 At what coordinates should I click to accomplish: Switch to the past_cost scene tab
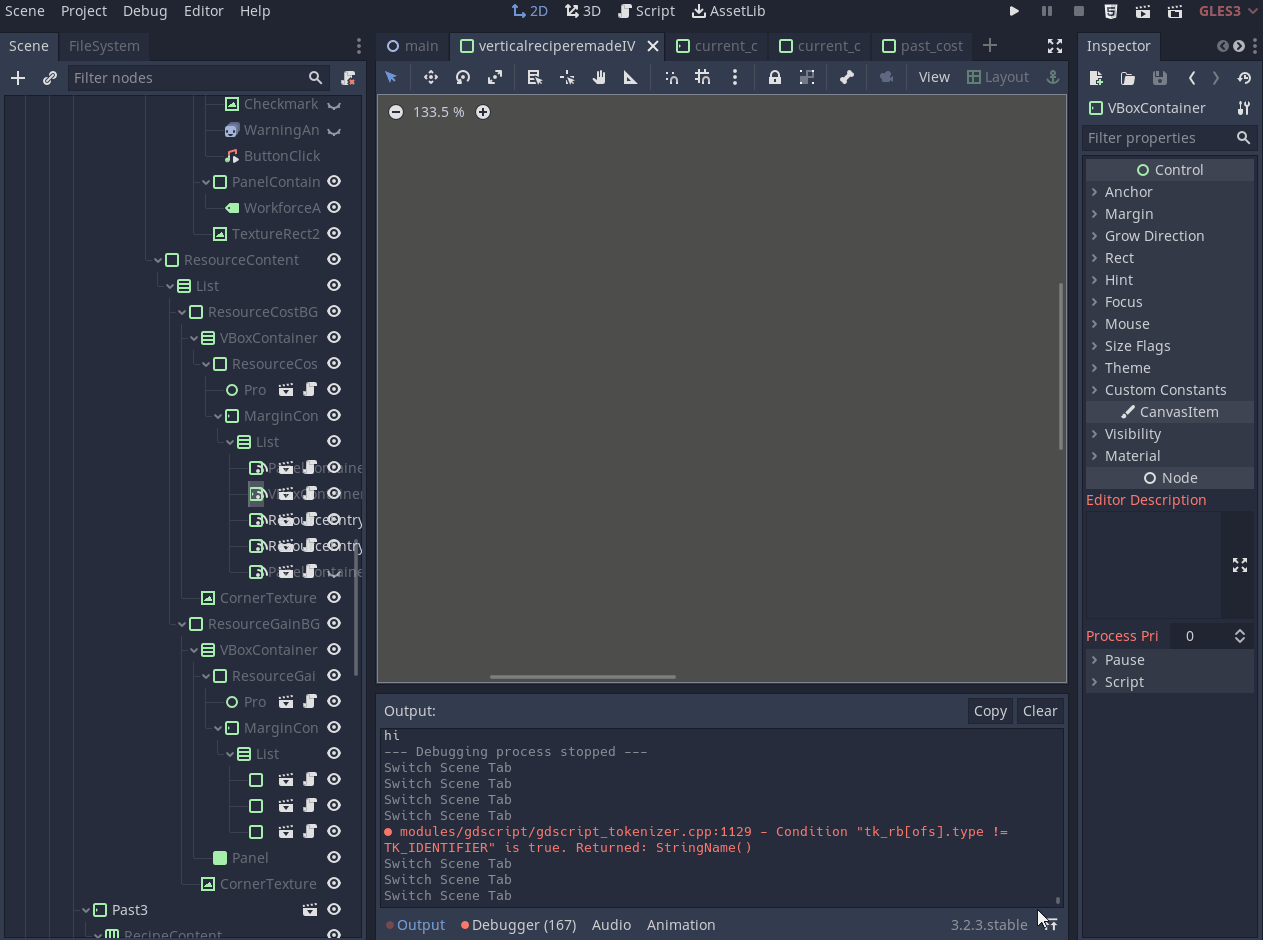(x=923, y=46)
